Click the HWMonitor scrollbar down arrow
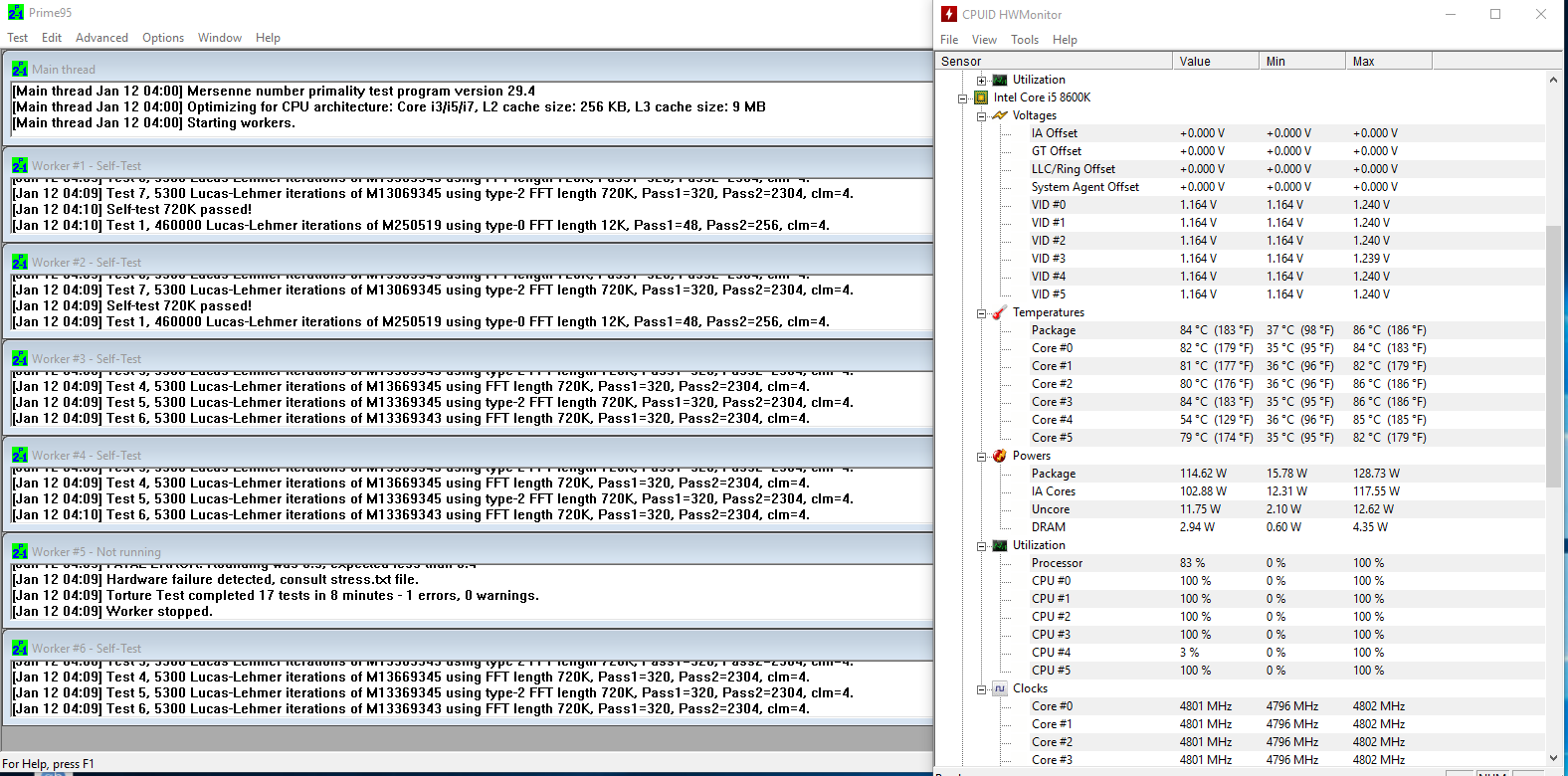This screenshot has width=1568, height=776. point(1553,758)
